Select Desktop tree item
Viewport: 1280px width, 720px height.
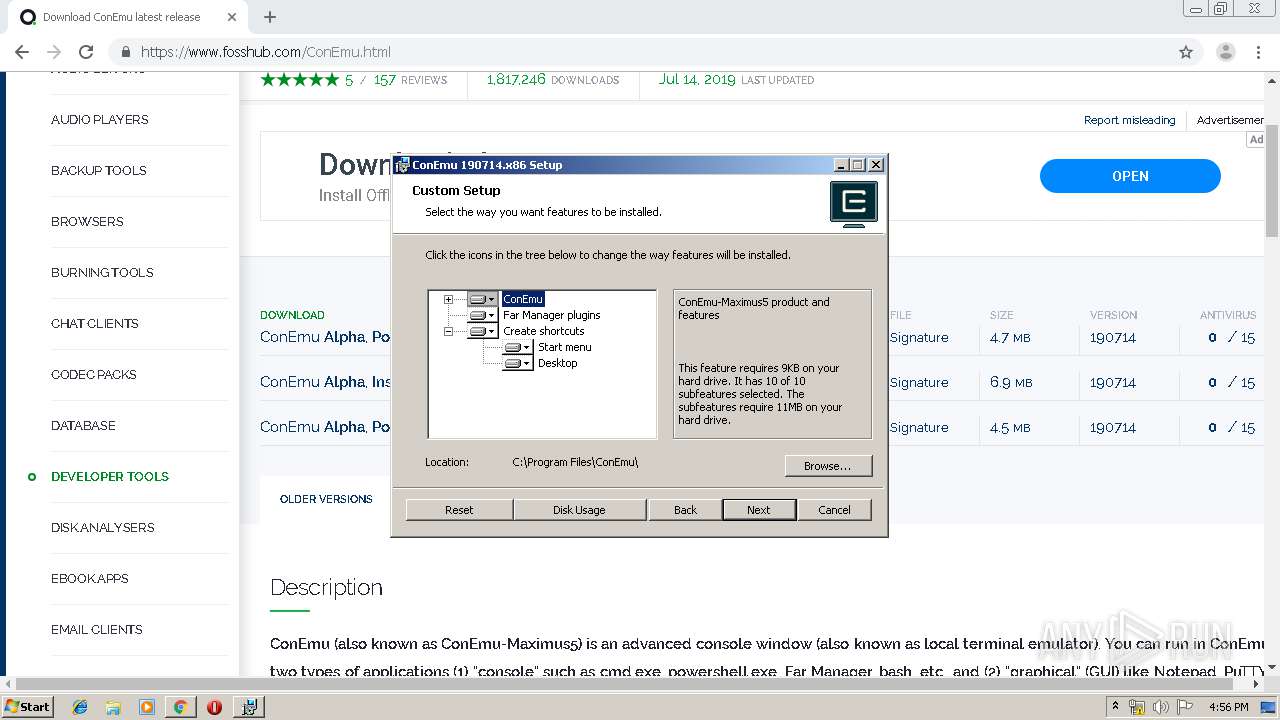(558, 363)
